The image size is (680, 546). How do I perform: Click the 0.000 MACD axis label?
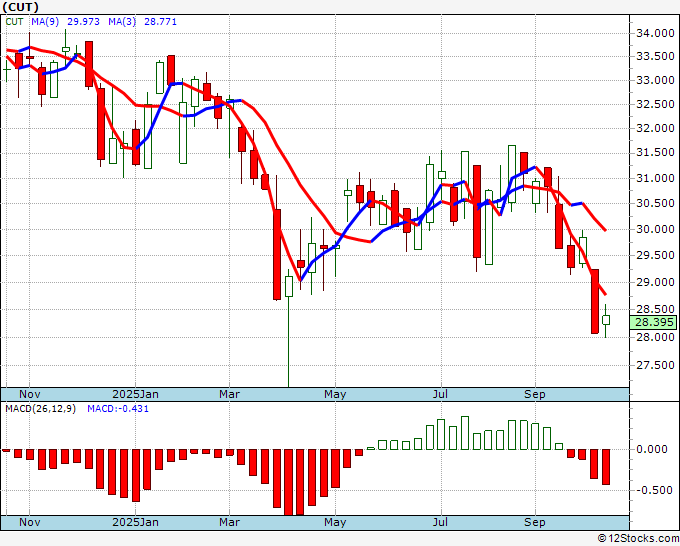pos(651,449)
